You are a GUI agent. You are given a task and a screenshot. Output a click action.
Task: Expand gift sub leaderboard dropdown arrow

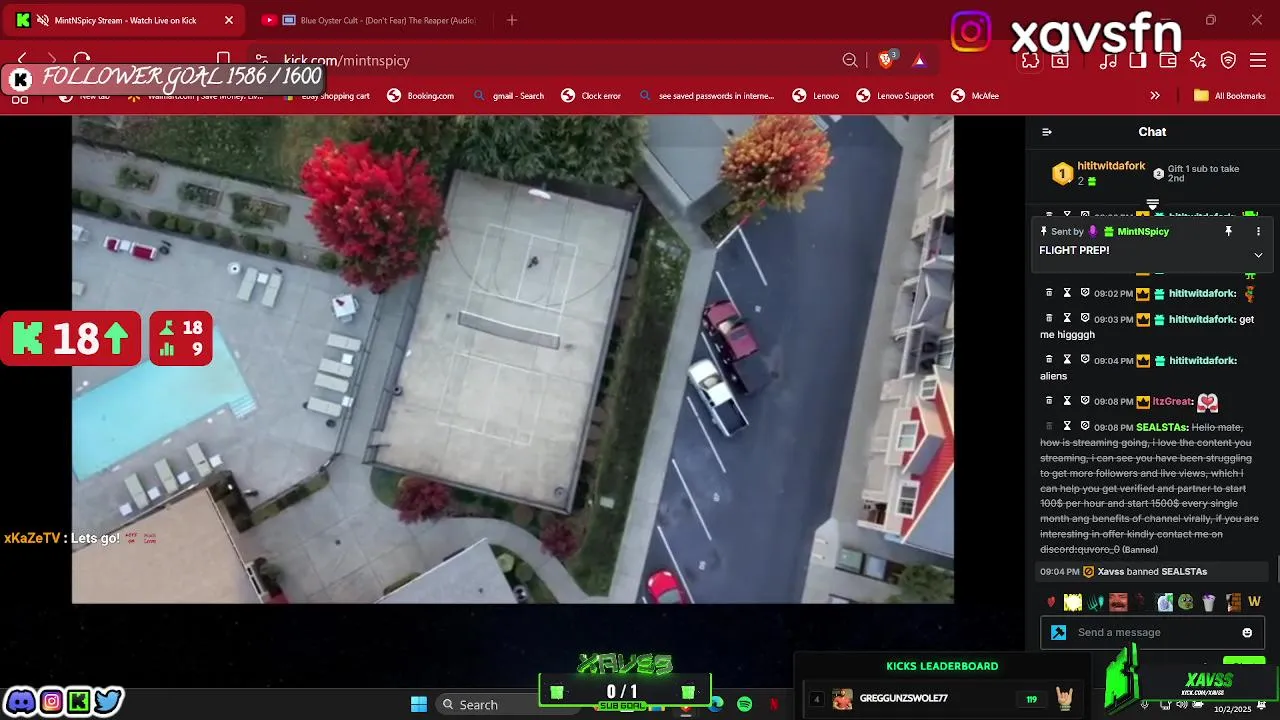pos(1152,204)
